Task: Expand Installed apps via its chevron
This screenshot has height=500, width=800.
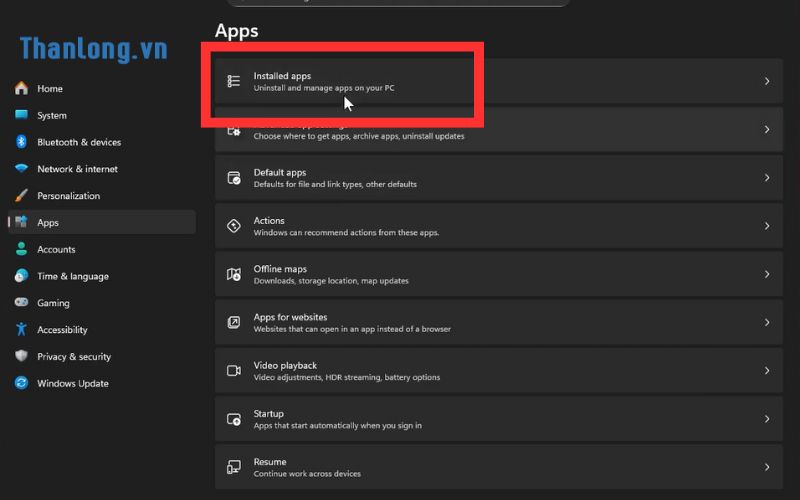Action: [x=767, y=81]
